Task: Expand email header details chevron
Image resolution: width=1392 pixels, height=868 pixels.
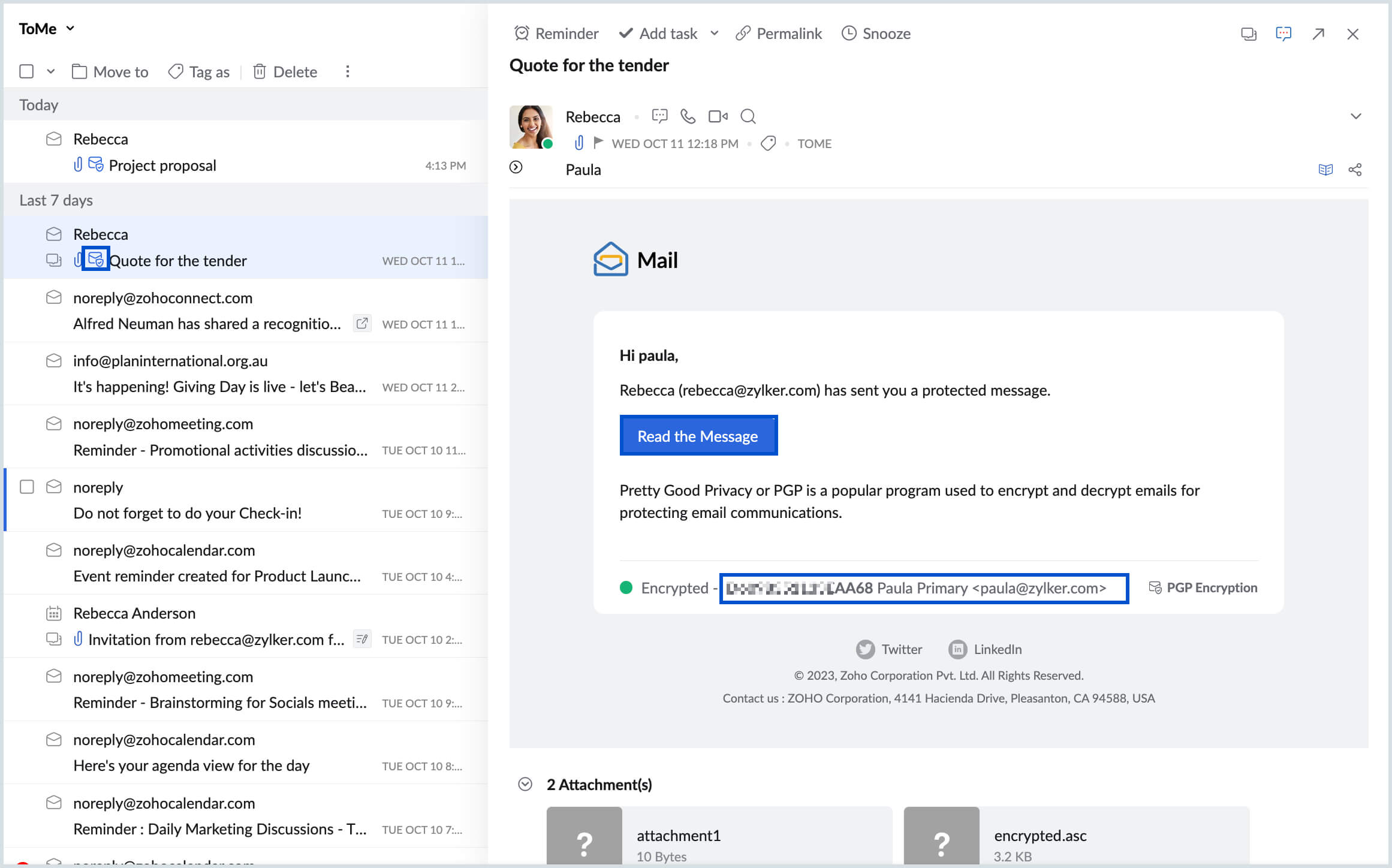Action: click(1355, 116)
